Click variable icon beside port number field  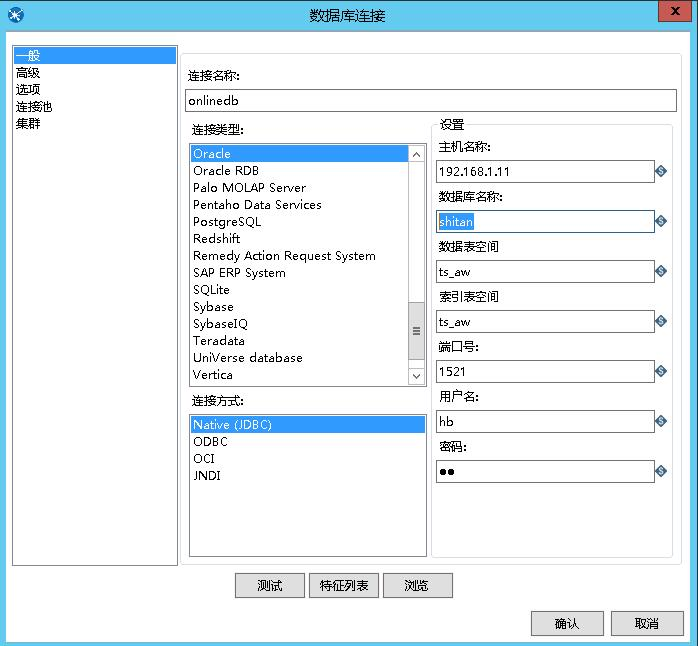point(661,371)
